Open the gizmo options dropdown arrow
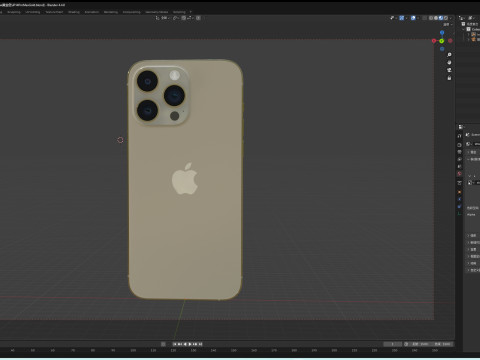This screenshot has height=360, width=480. (406, 18)
